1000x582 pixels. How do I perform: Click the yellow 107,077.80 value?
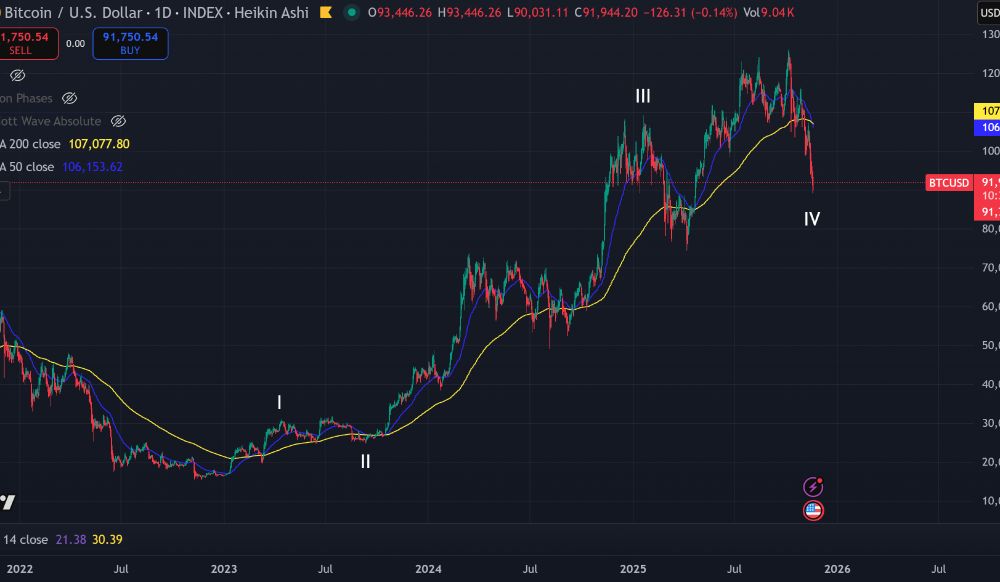coord(99,144)
